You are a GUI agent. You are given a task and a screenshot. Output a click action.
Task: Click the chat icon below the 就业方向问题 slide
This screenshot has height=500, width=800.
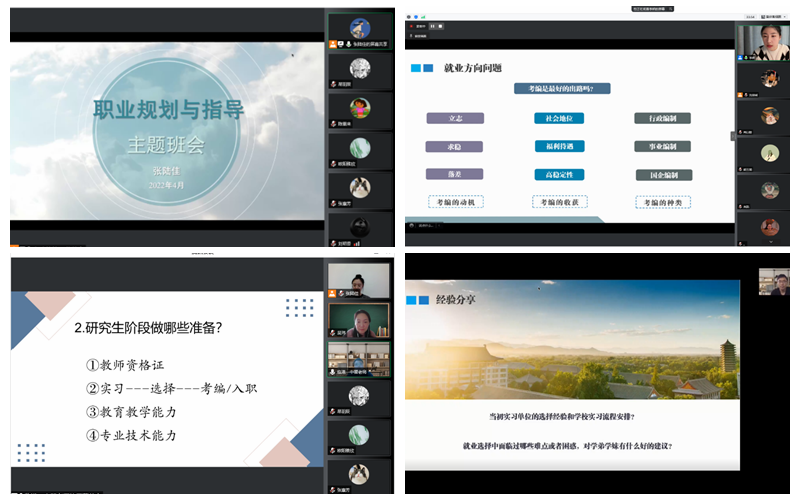point(410,226)
